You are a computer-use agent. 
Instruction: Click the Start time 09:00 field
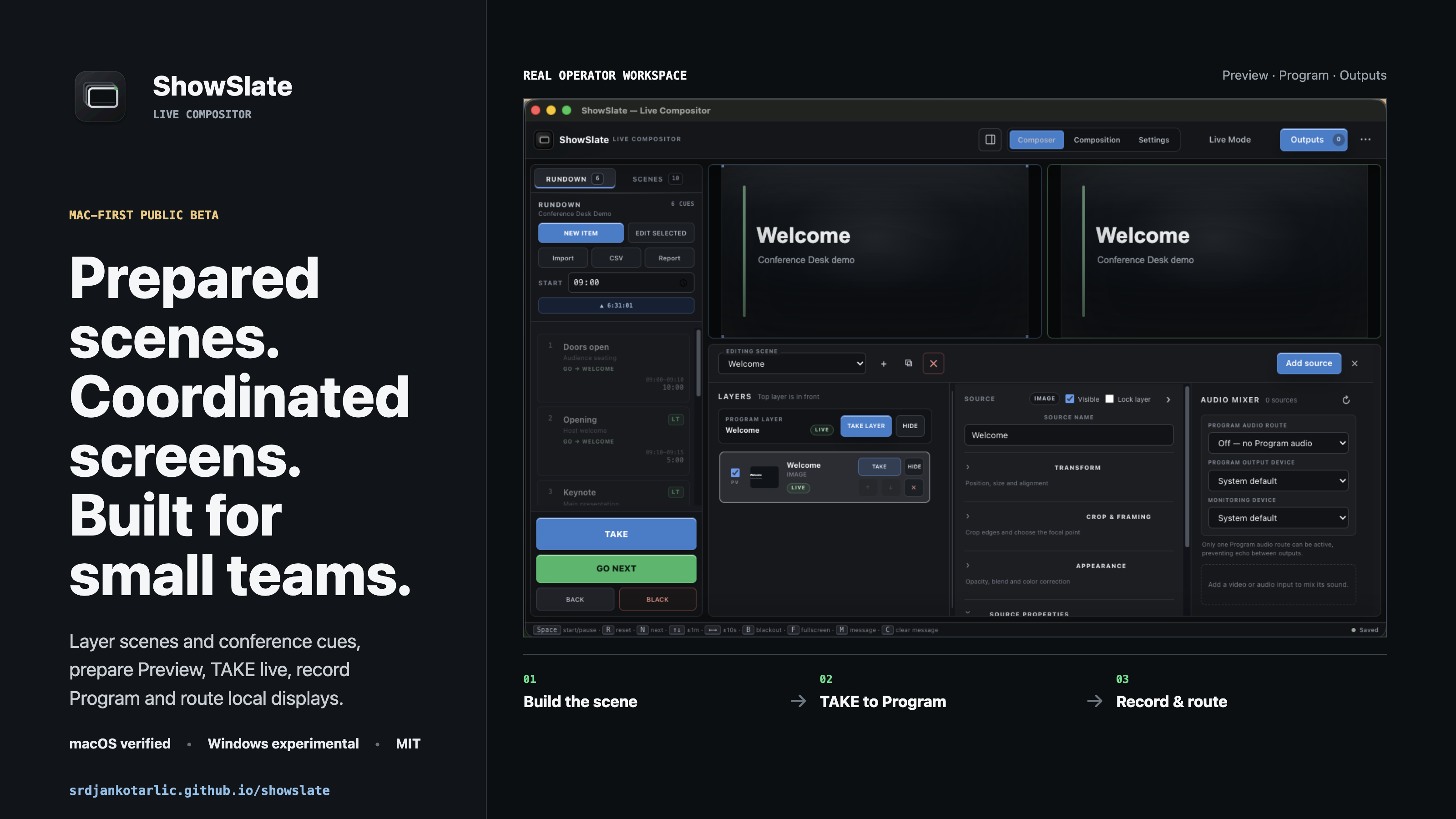pyautogui.click(x=631, y=283)
